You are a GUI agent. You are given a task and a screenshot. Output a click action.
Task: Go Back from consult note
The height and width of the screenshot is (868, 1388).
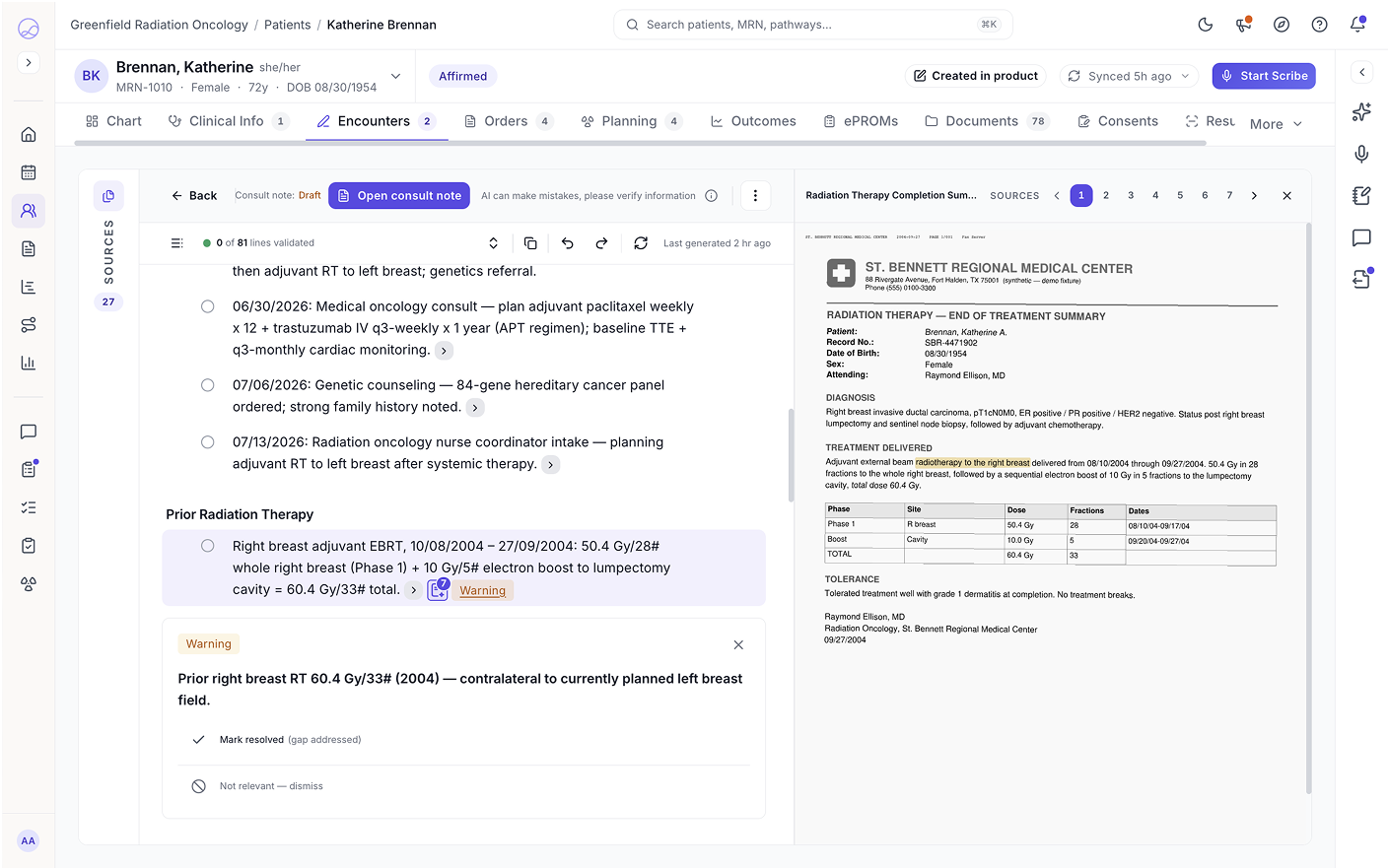[x=194, y=196]
